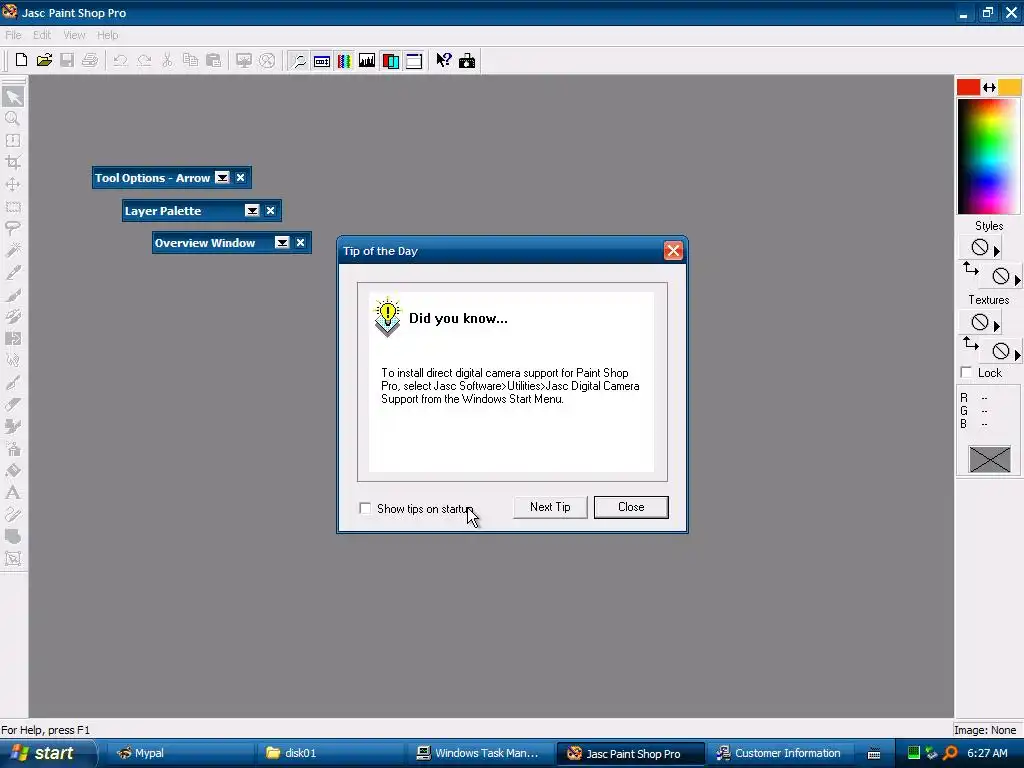
Task: Close the Overview Window palette
Action: pyautogui.click(x=300, y=242)
